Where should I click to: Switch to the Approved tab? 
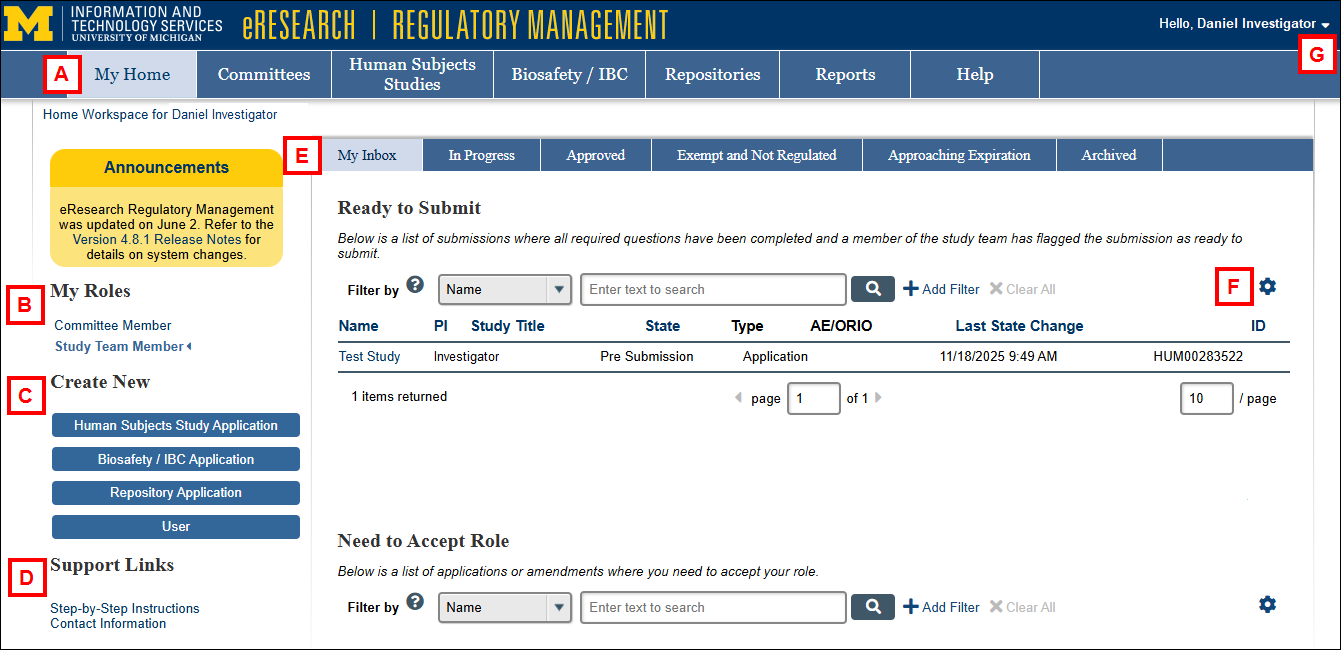[596, 155]
